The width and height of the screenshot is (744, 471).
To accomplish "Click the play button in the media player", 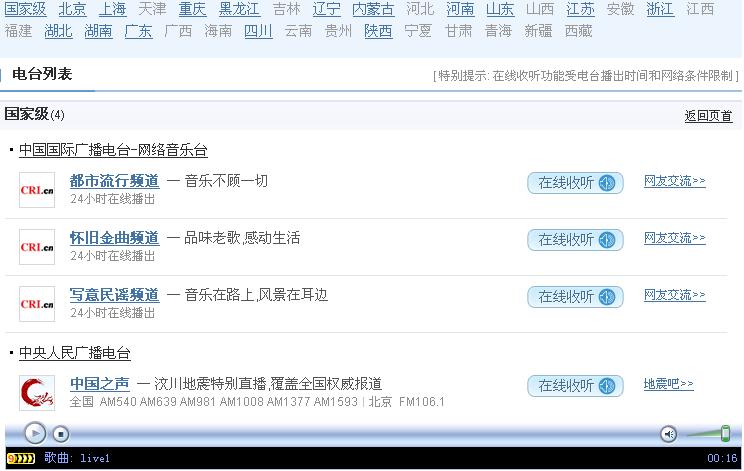I will (x=35, y=433).
